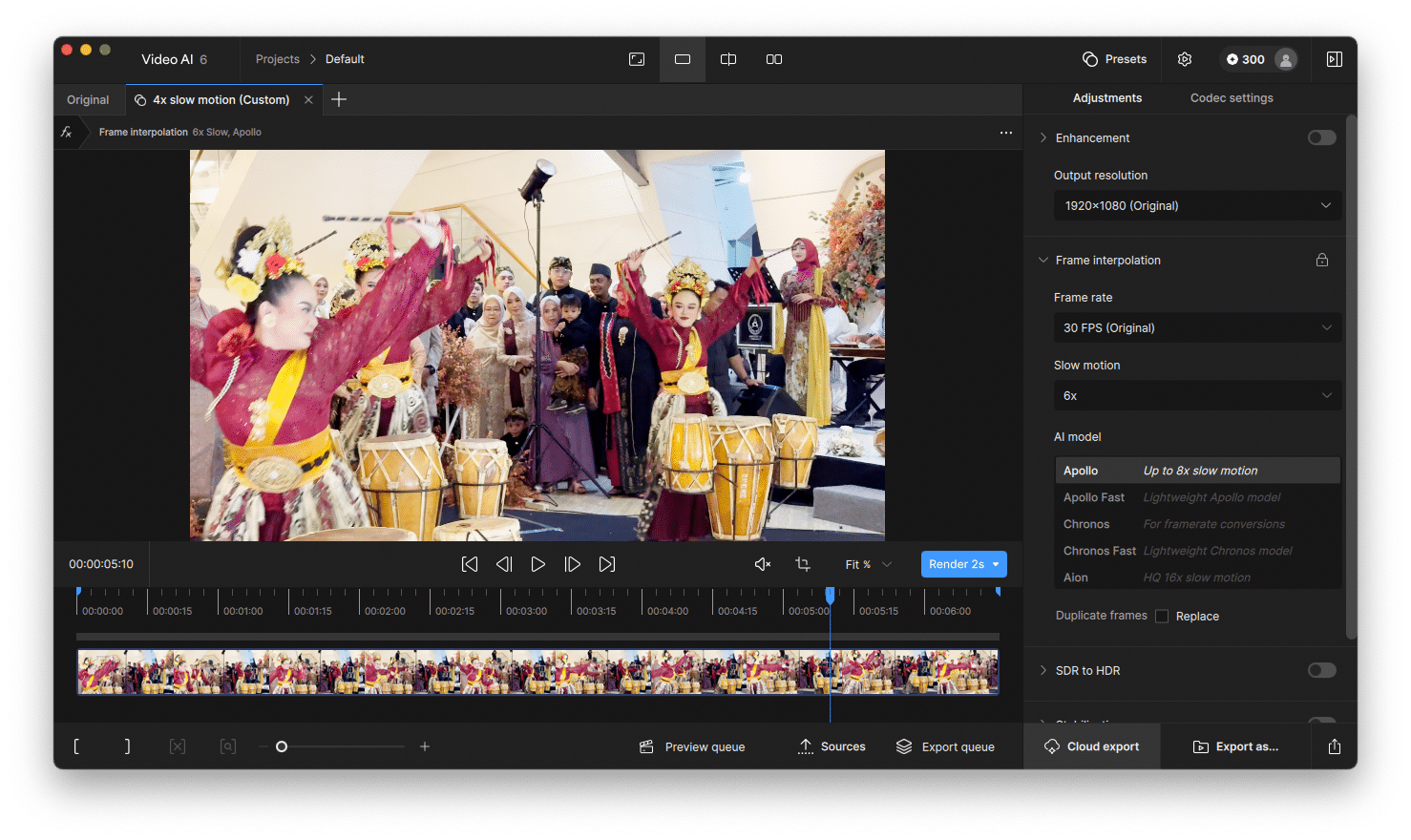This screenshot has height=840, width=1411.
Task: Open the Frame rate dropdown
Action: tap(1197, 327)
